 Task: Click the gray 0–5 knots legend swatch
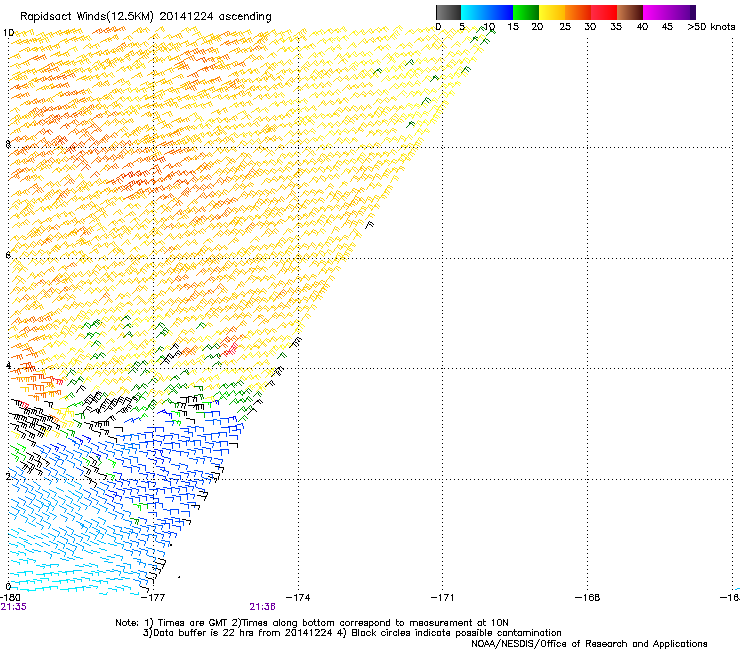pos(448,12)
